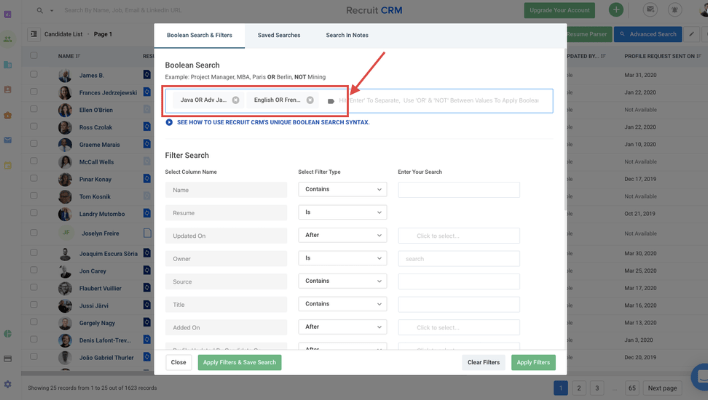
Task: Open the Added On 'After' dropdown
Action: click(342, 327)
